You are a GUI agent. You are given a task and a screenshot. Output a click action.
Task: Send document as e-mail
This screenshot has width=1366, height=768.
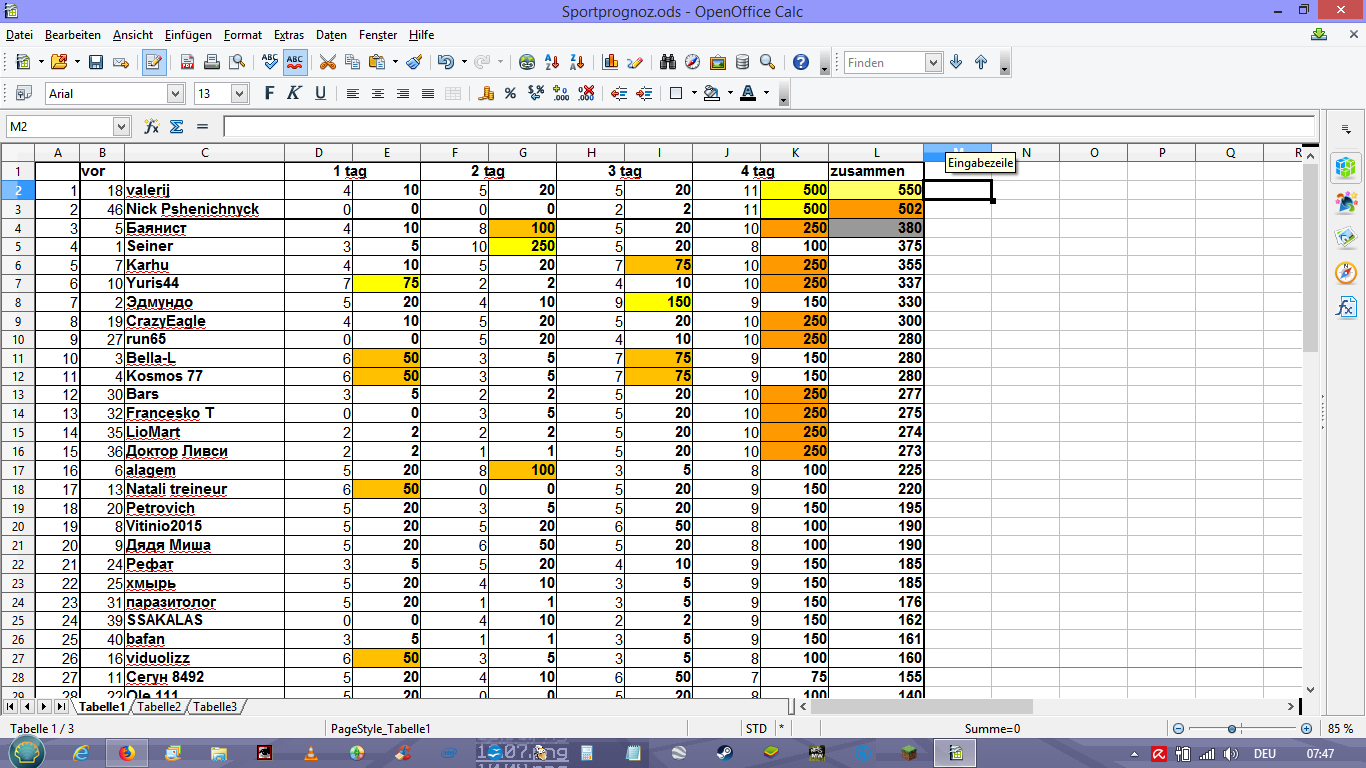pyautogui.click(x=121, y=62)
